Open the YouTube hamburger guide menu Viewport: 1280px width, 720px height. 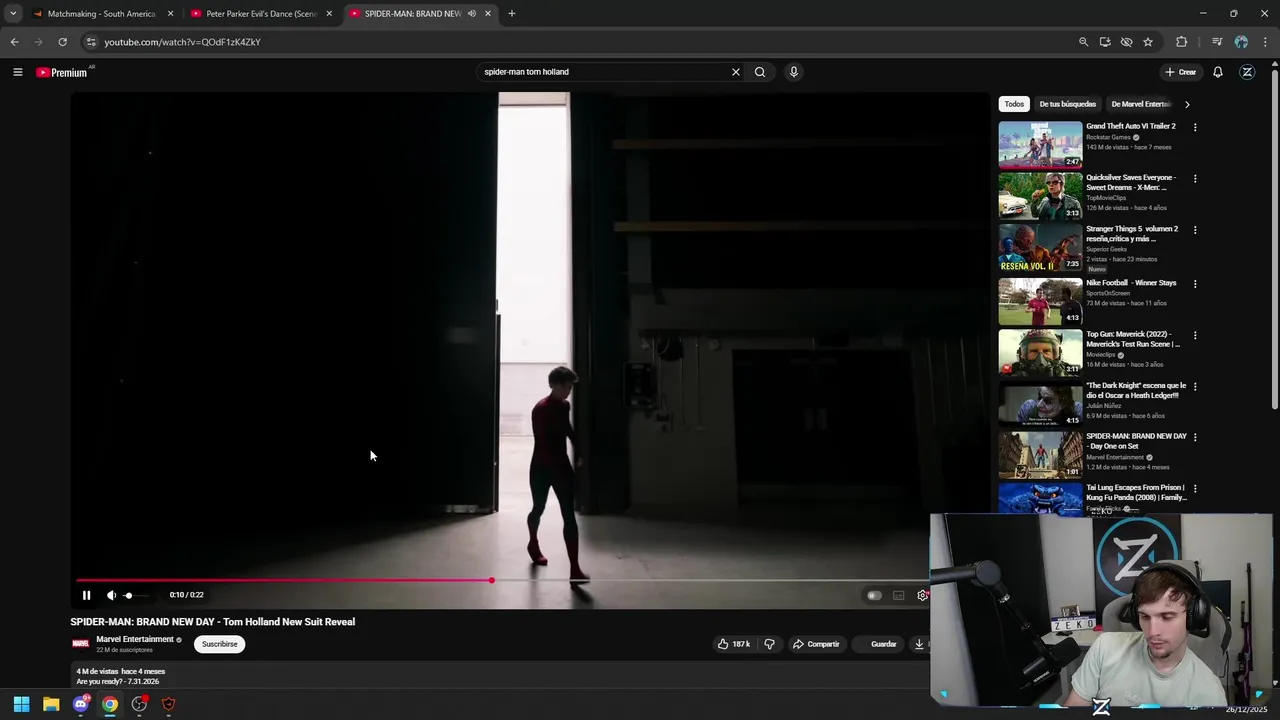(17, 72)
